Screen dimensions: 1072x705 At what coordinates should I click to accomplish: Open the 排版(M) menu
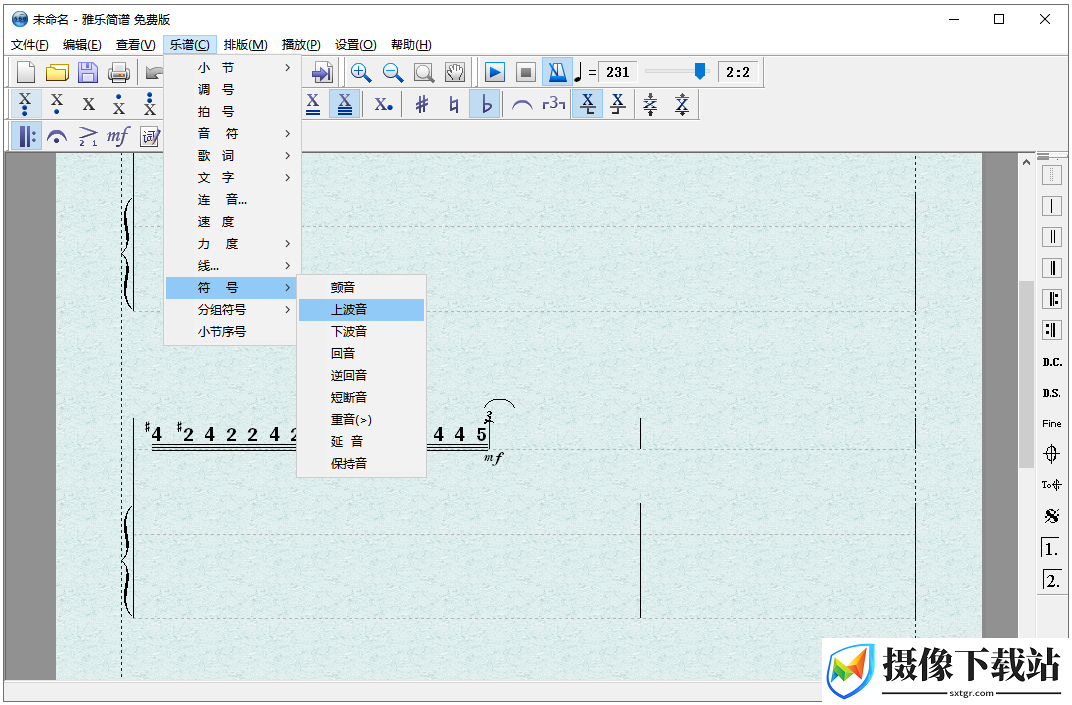[x=245, y=44]
